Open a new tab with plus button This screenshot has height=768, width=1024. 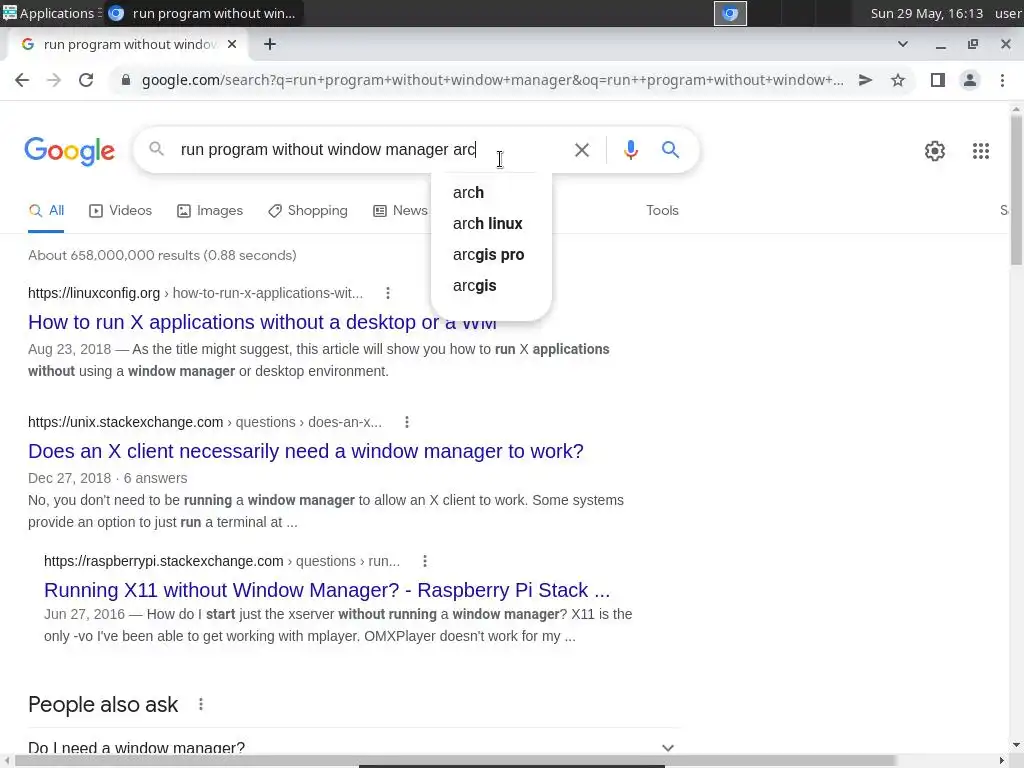(x=270, y=44)
